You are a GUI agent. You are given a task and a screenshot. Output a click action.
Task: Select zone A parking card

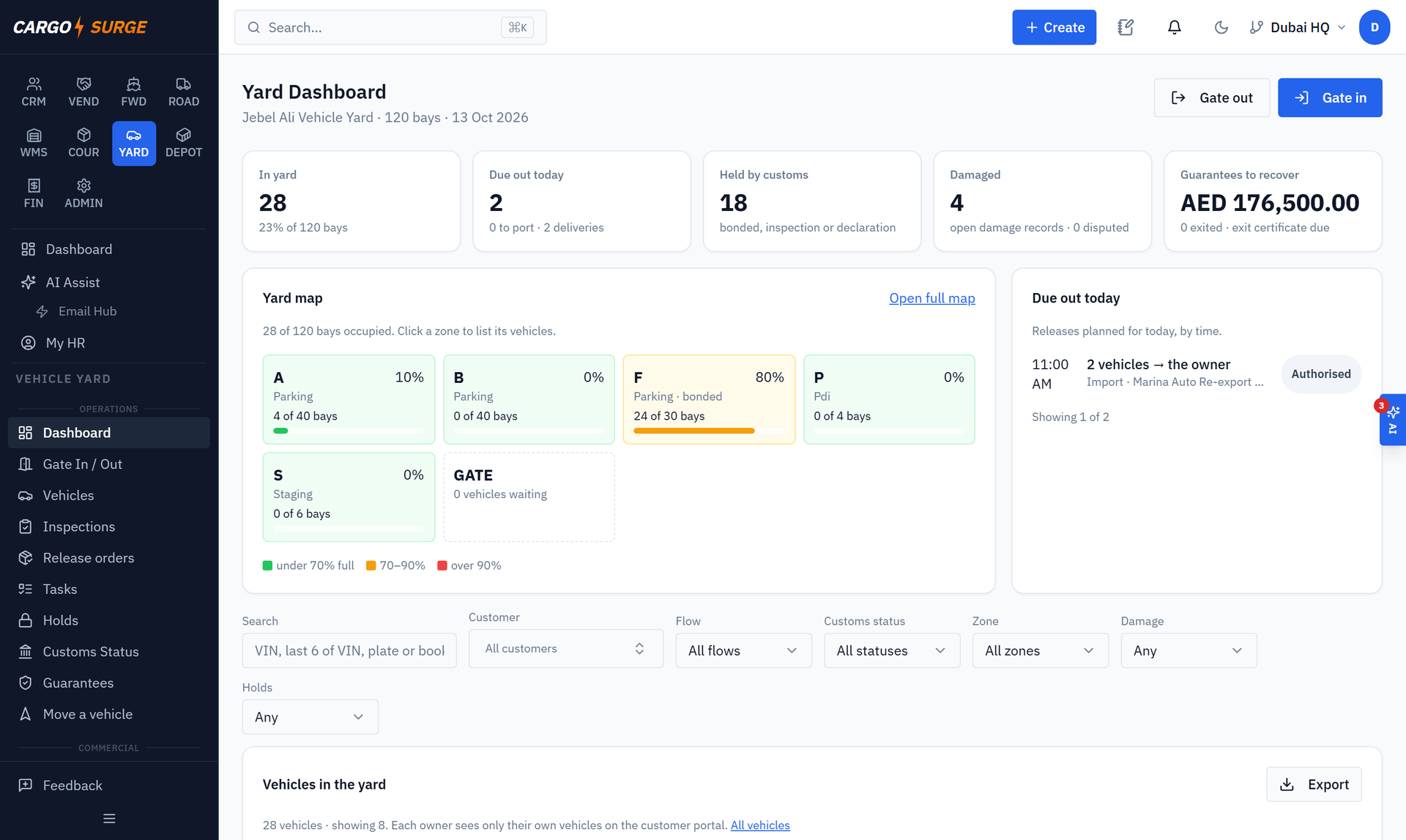(x=349, y=400)
